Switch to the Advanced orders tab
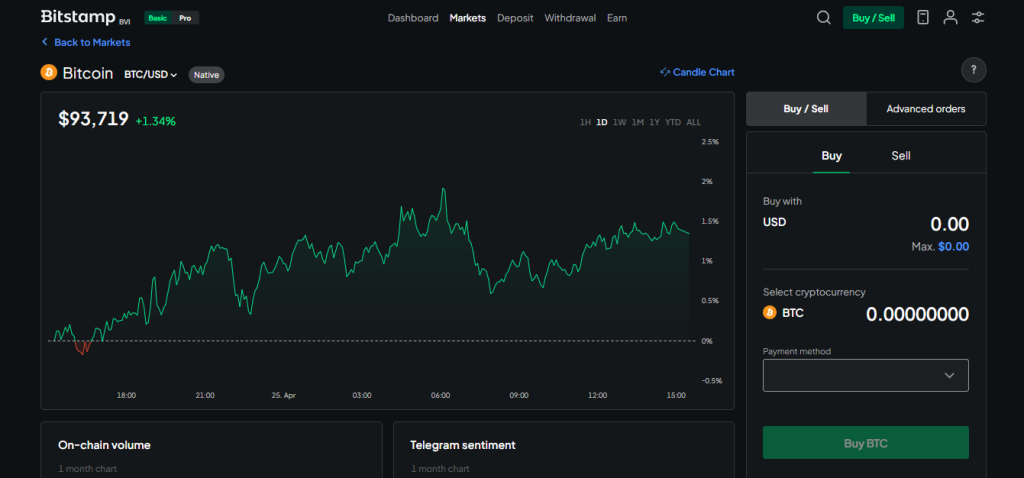 click(925, 109)
